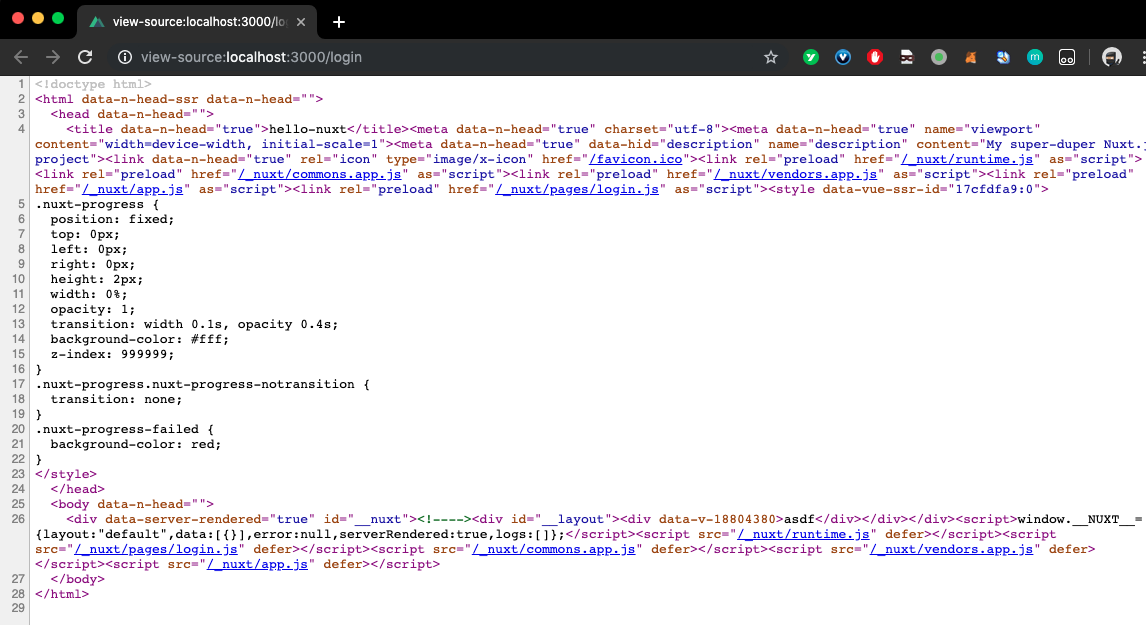
Task: Click '.nuxt-progress {' selector on line 5
Action: pos(96,204)
